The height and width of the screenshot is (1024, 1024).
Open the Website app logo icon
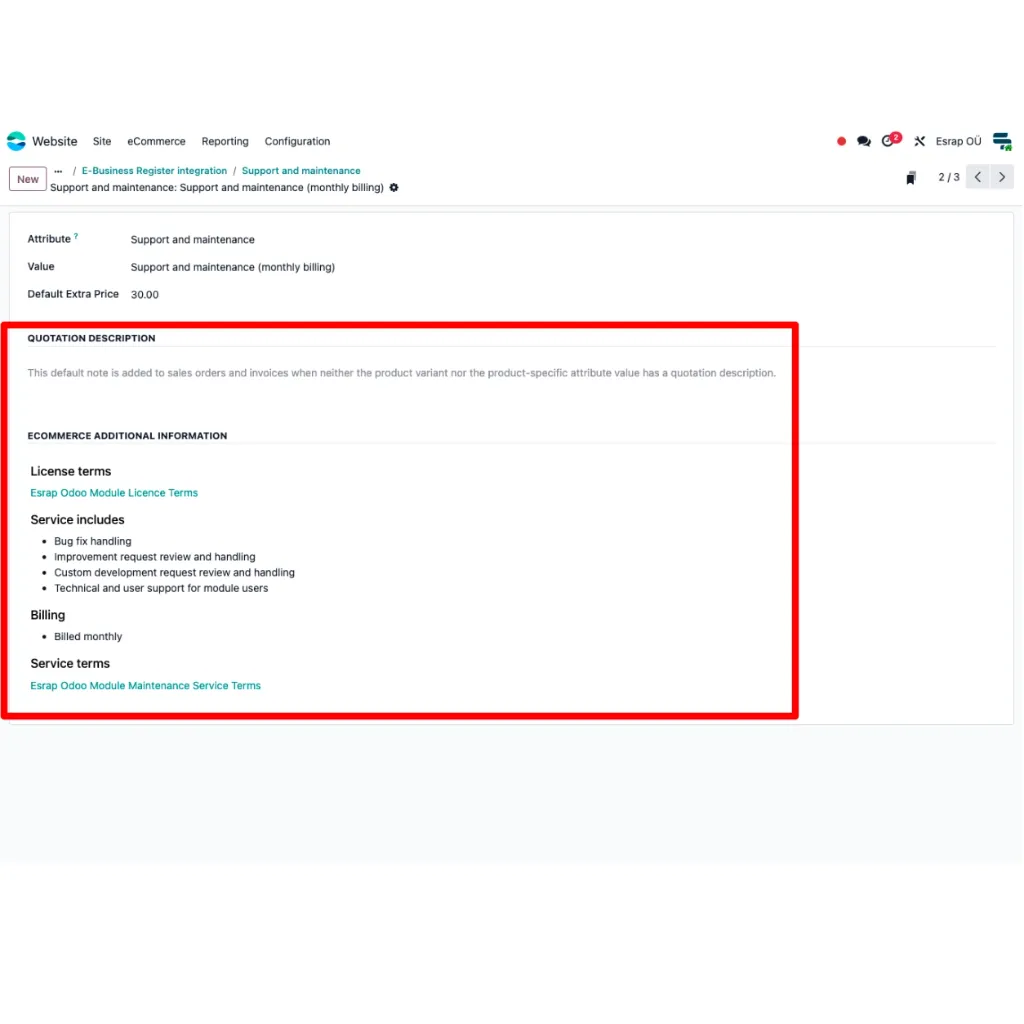tap(16, 141)
